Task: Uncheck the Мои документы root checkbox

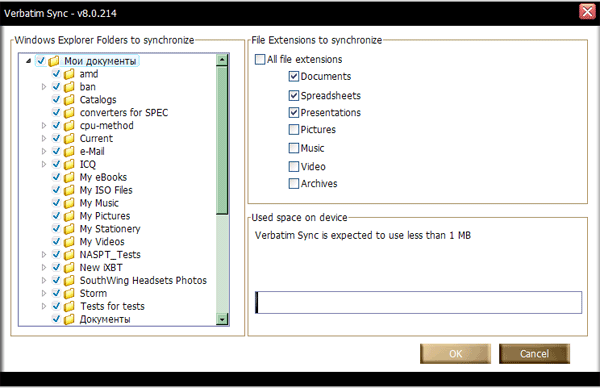Action: [41, 60]
